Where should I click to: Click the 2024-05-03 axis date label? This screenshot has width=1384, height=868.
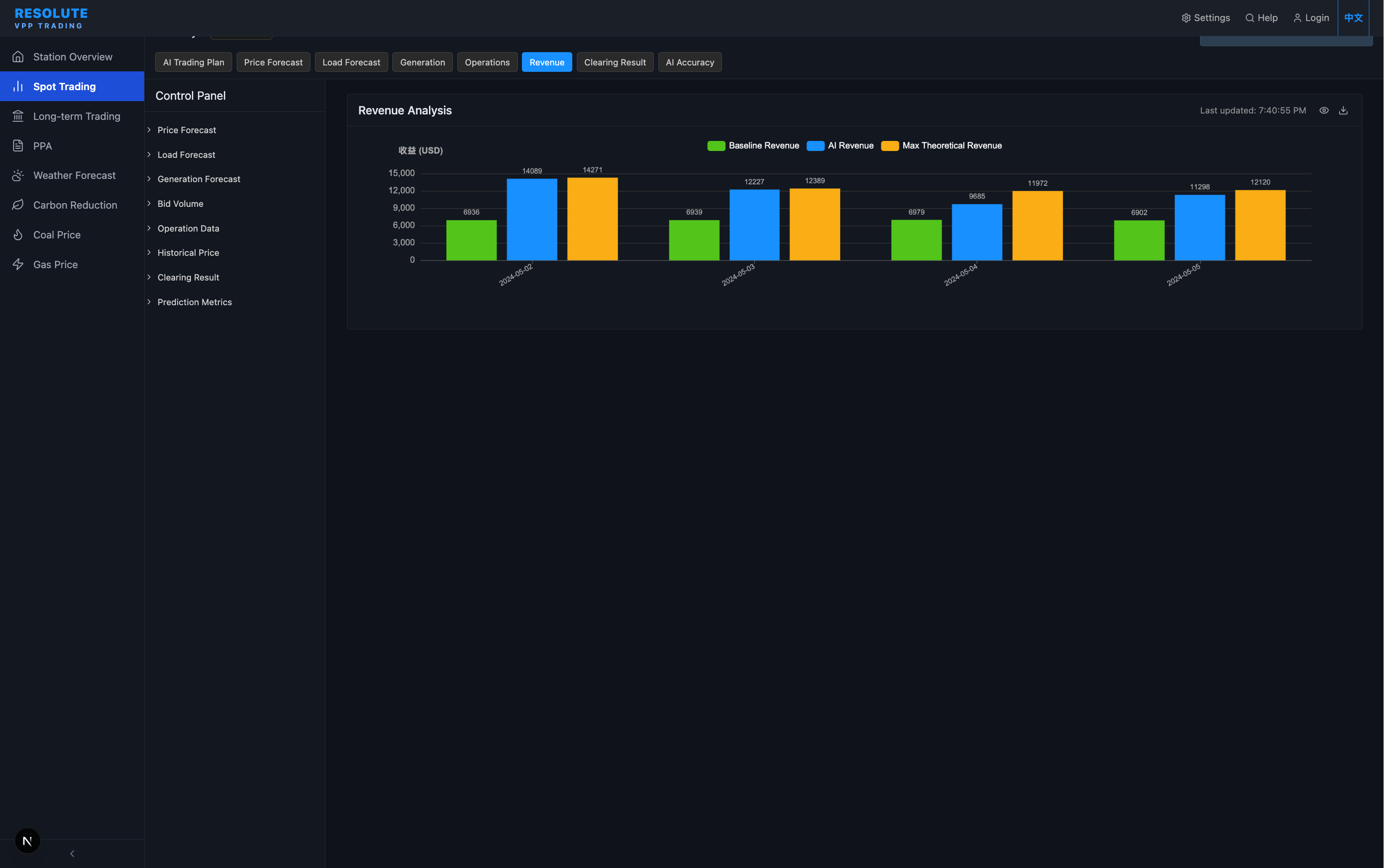(738, 275)
